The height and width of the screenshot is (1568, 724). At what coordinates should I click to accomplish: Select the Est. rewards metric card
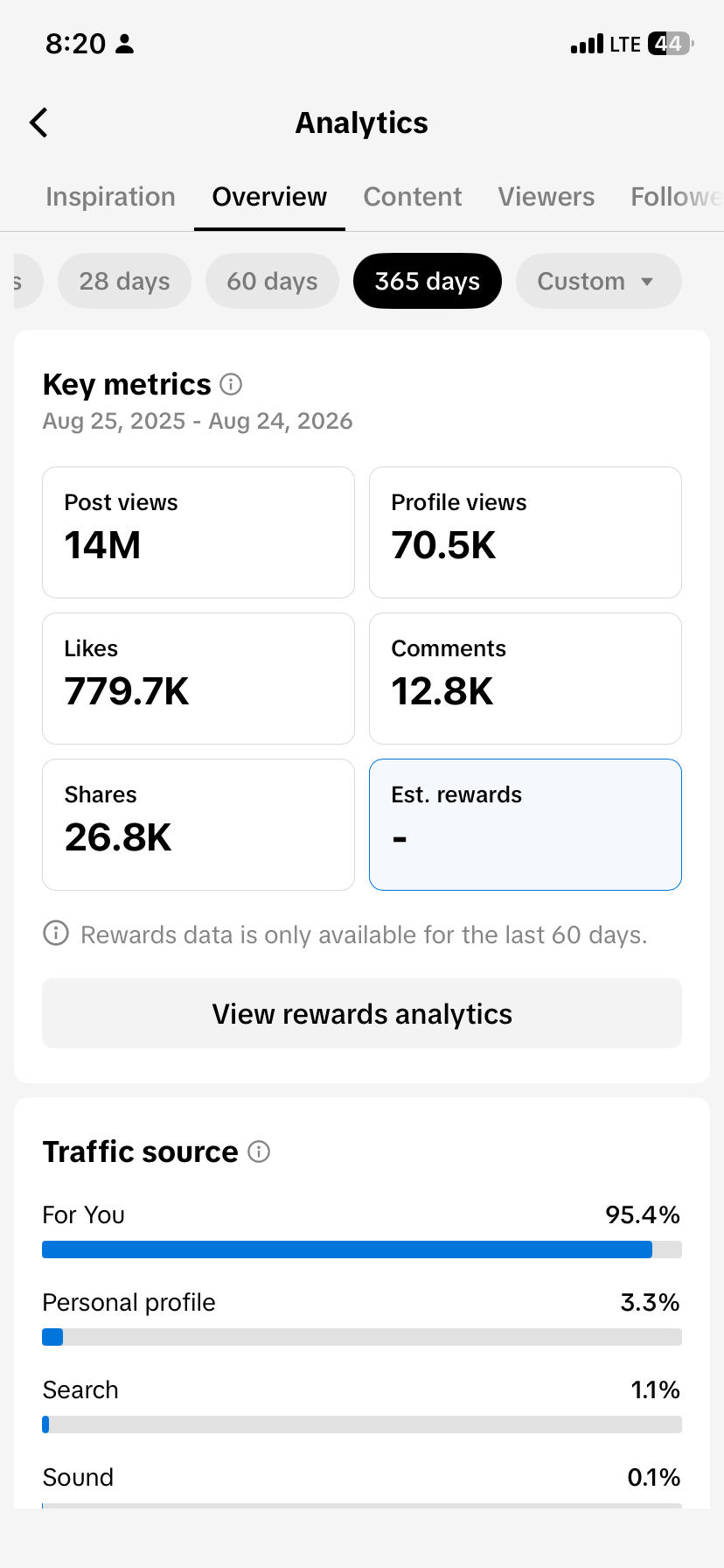tap(526, 824)
